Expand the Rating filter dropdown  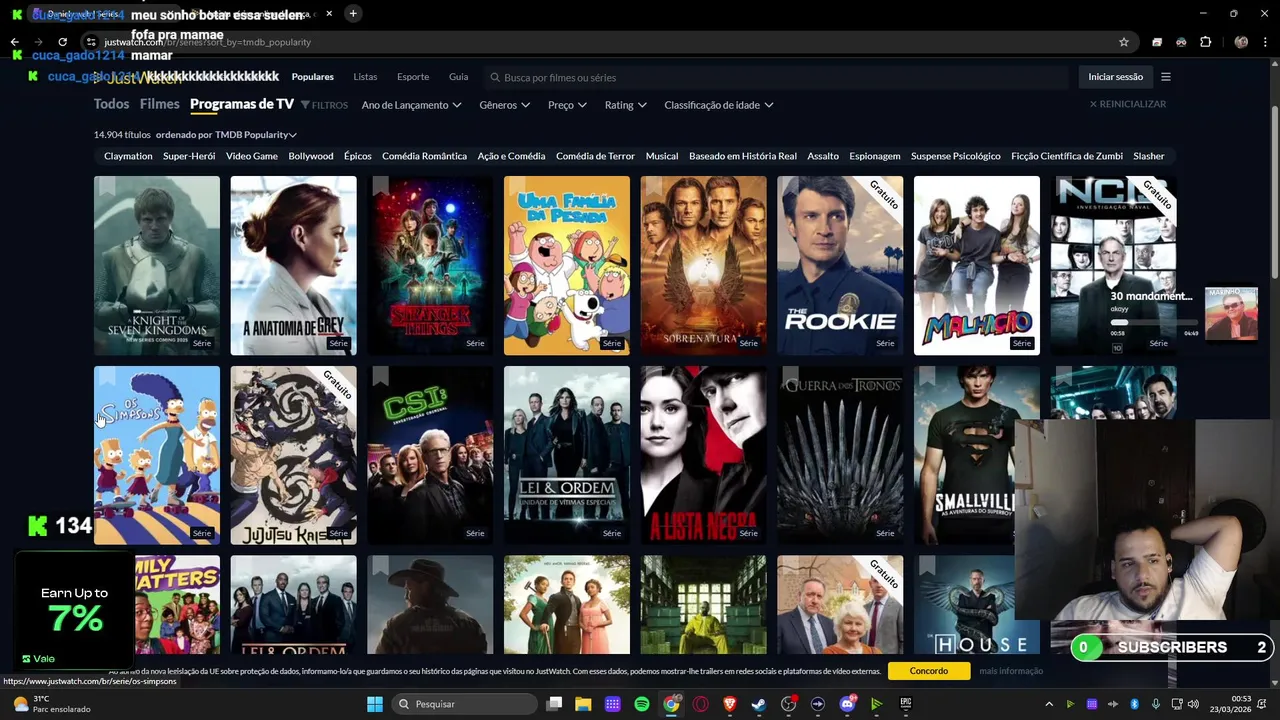[x=626, y=105]
